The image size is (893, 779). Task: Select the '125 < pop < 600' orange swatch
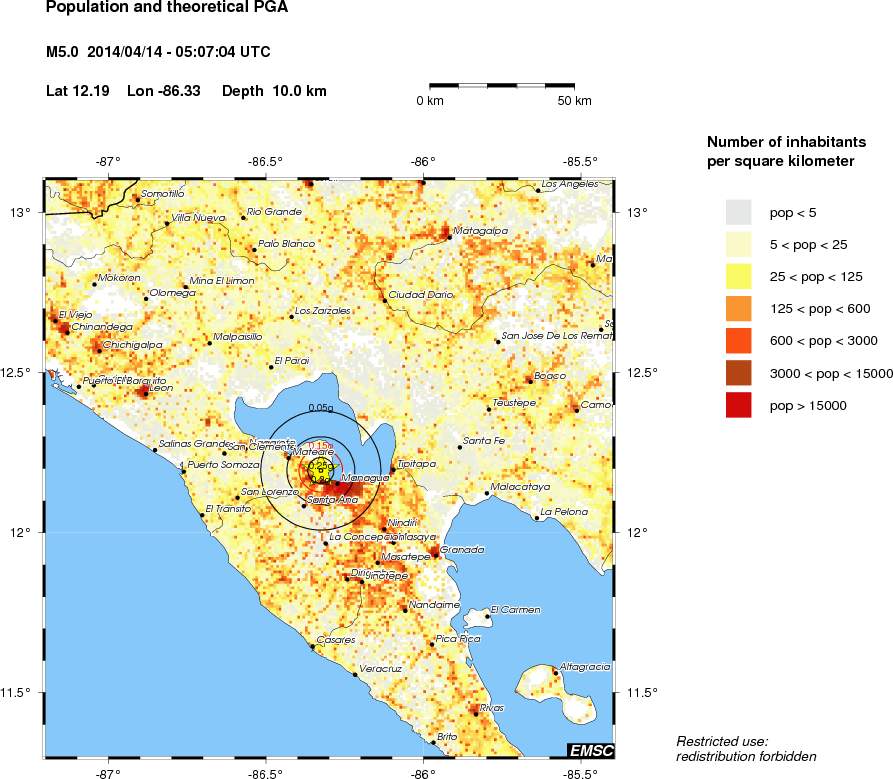[739, 309]
